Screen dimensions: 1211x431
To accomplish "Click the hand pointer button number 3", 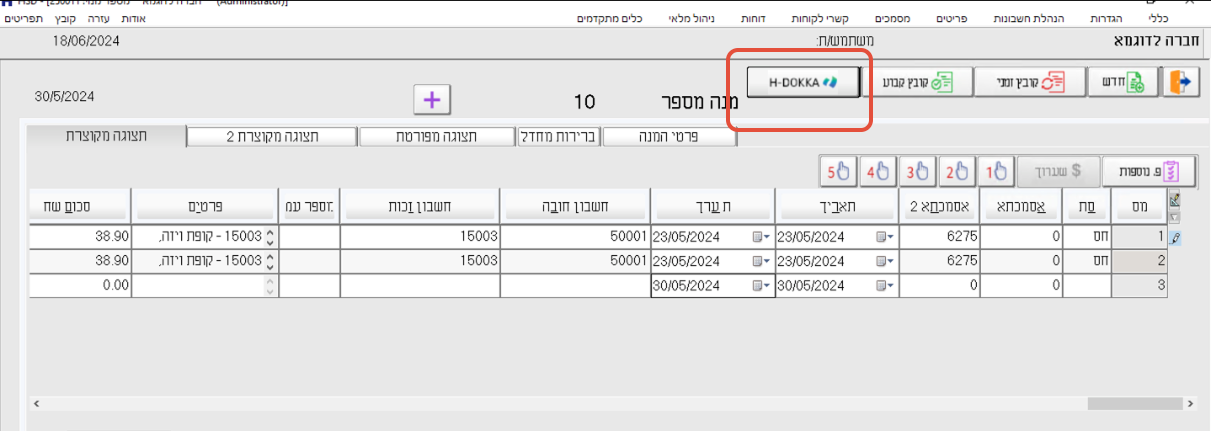I will [x=916, y=171].
